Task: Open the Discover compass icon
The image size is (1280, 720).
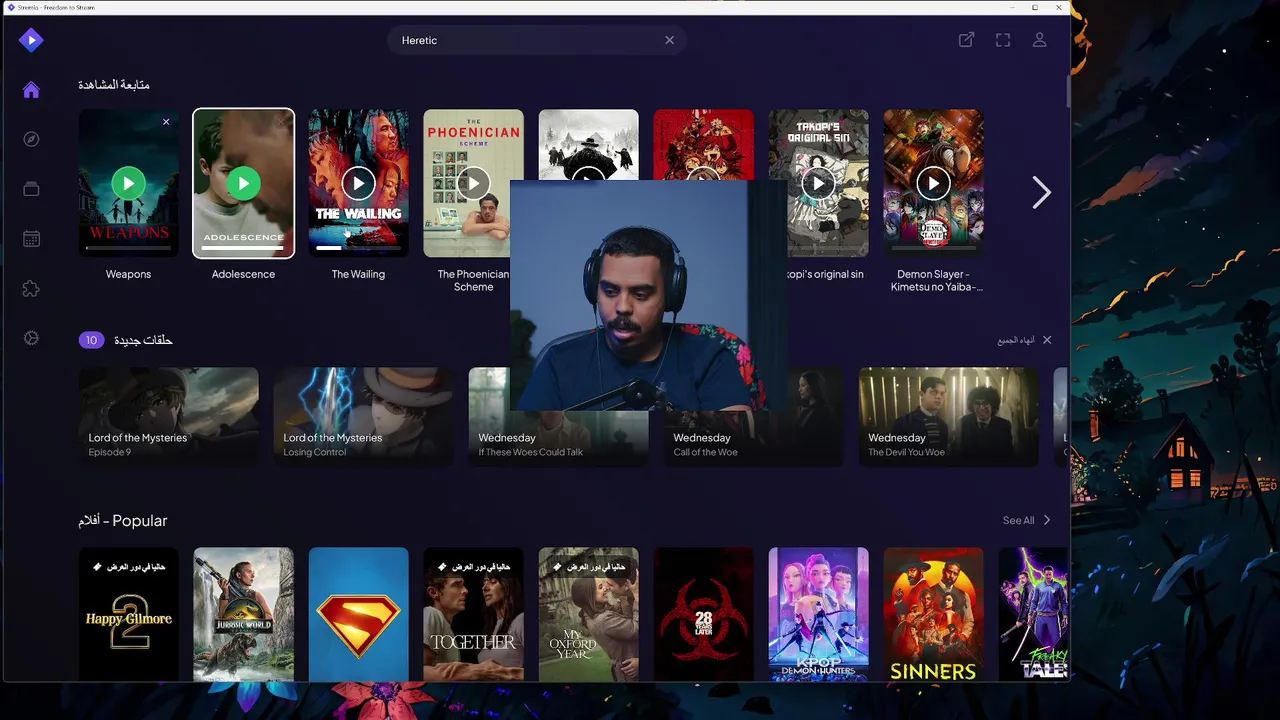Action: [x=31, y=139]
